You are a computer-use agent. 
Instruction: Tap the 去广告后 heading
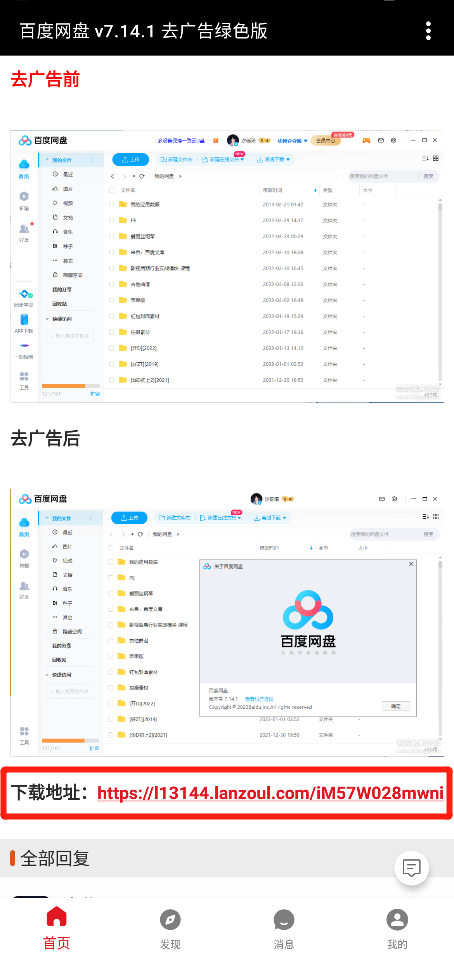tap(45, 438)
